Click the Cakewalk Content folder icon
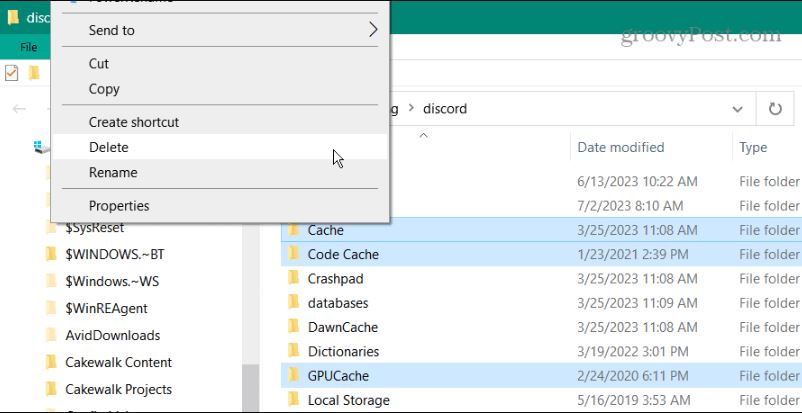 [x=51, y=361]
